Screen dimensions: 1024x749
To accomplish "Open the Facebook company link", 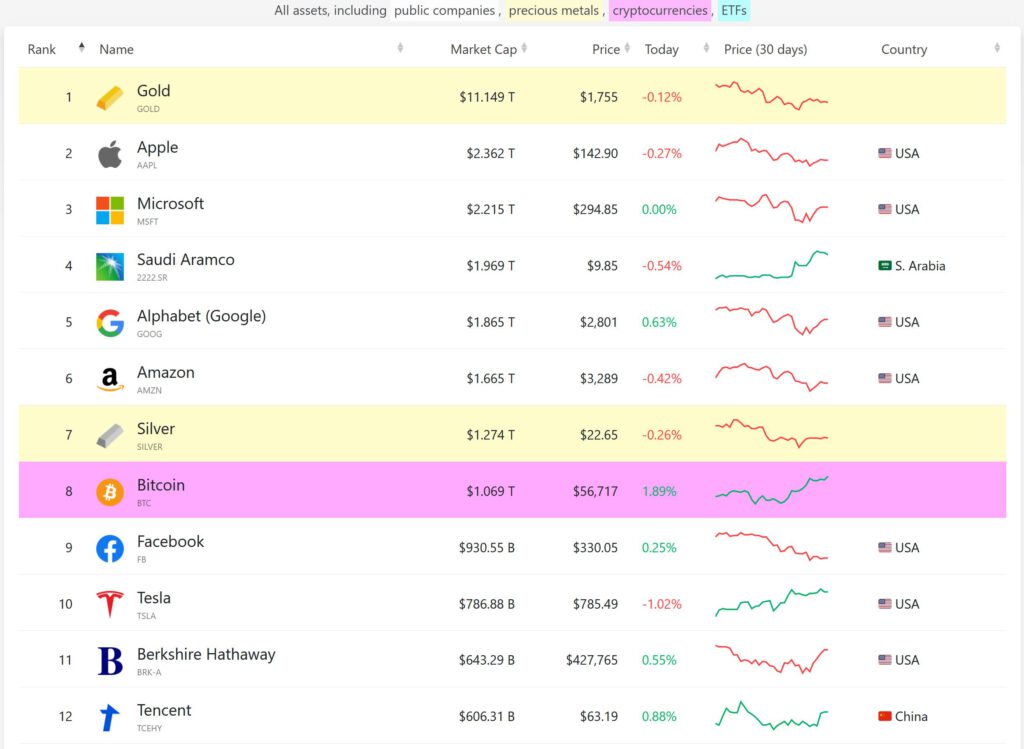I will pyautogui.click(x=170, y=541).
